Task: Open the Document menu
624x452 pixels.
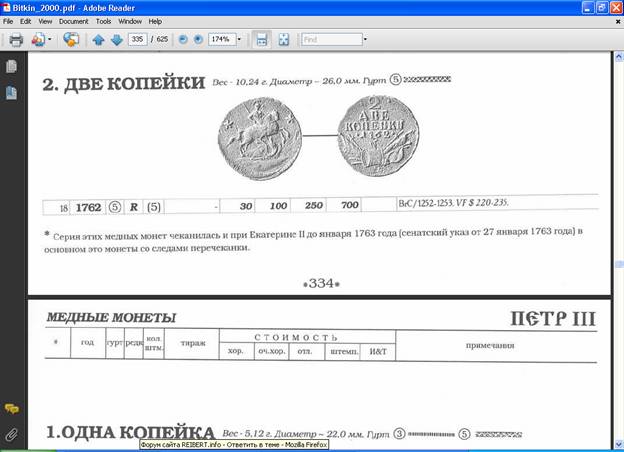Action: 74,21
